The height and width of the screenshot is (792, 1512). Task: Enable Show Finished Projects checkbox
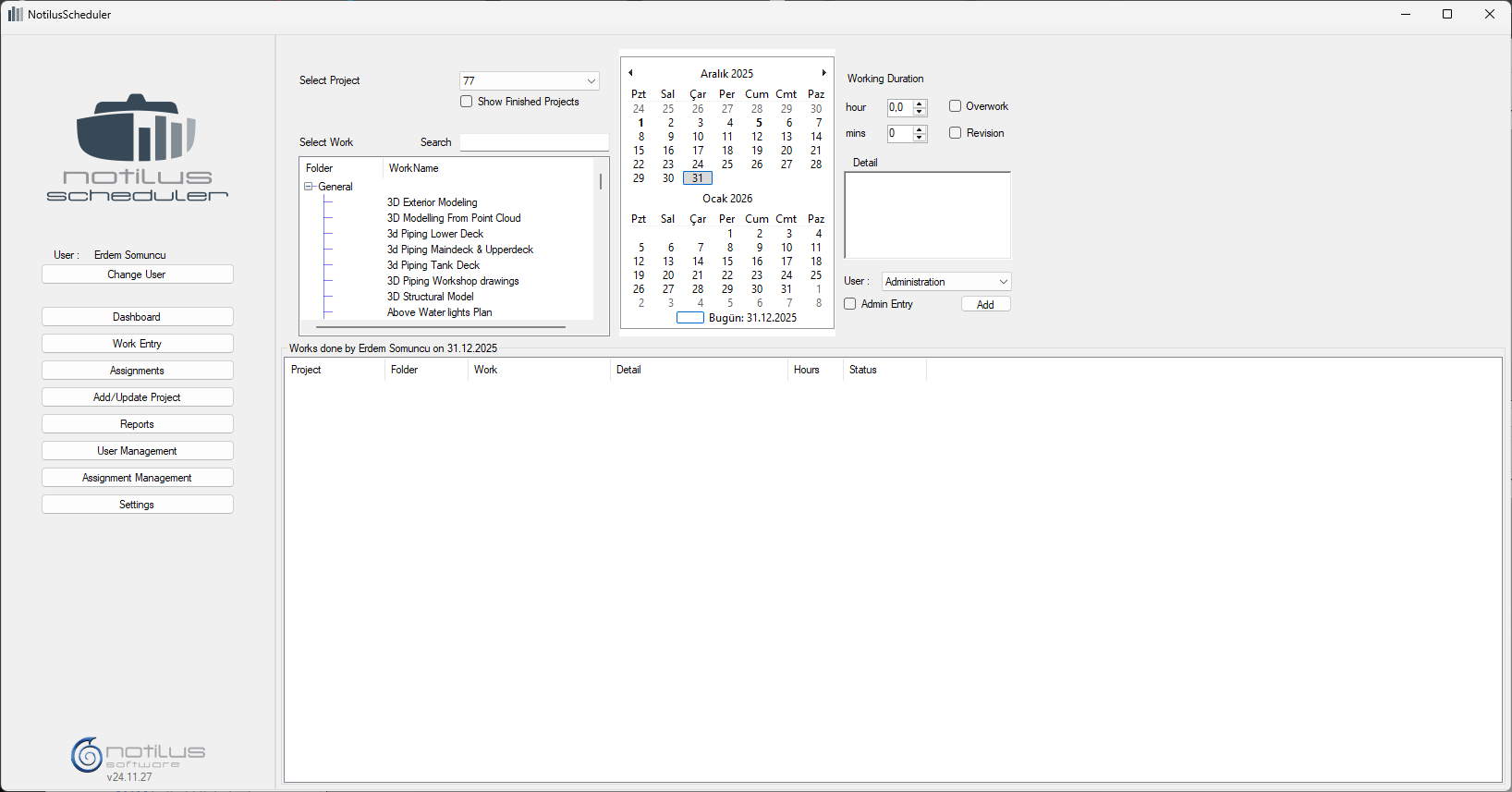point(467,102)
